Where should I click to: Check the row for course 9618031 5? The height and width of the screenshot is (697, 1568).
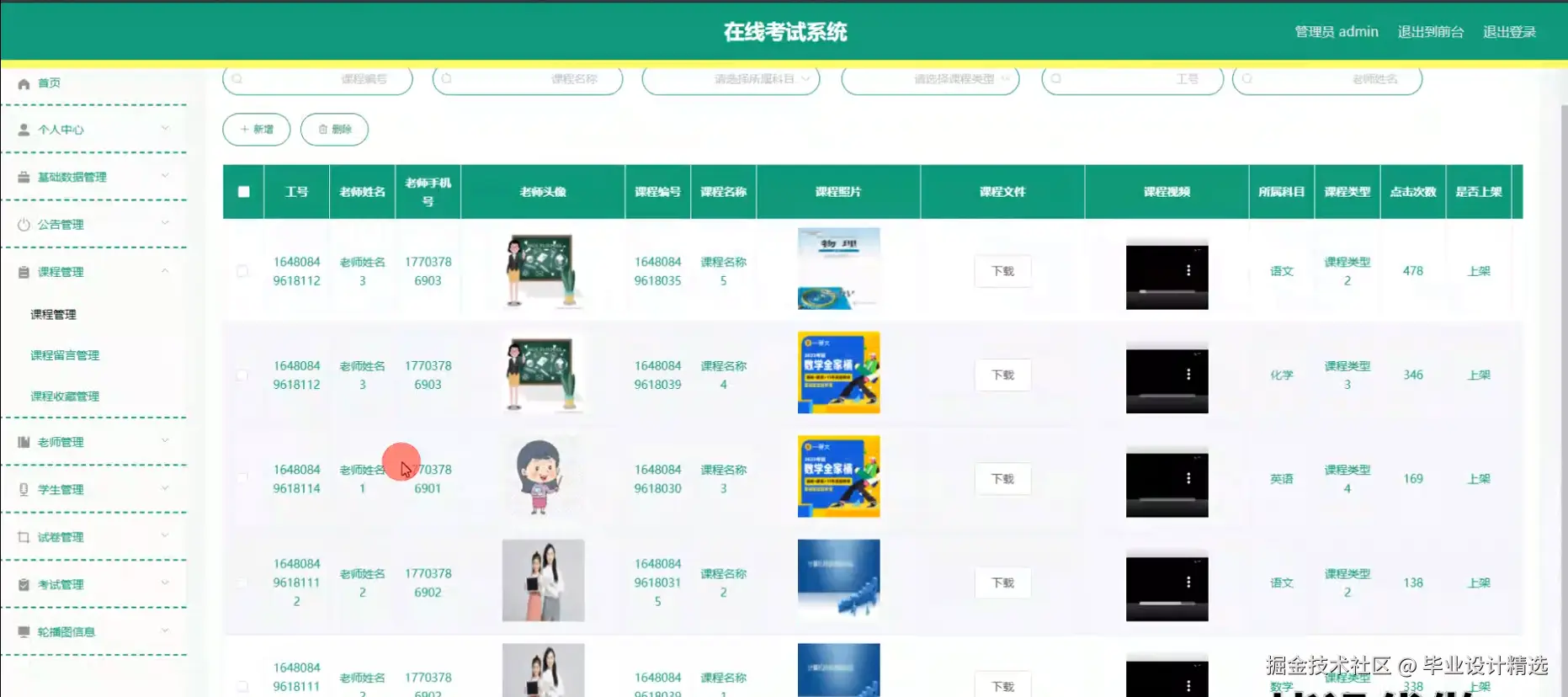click(242, 583)
